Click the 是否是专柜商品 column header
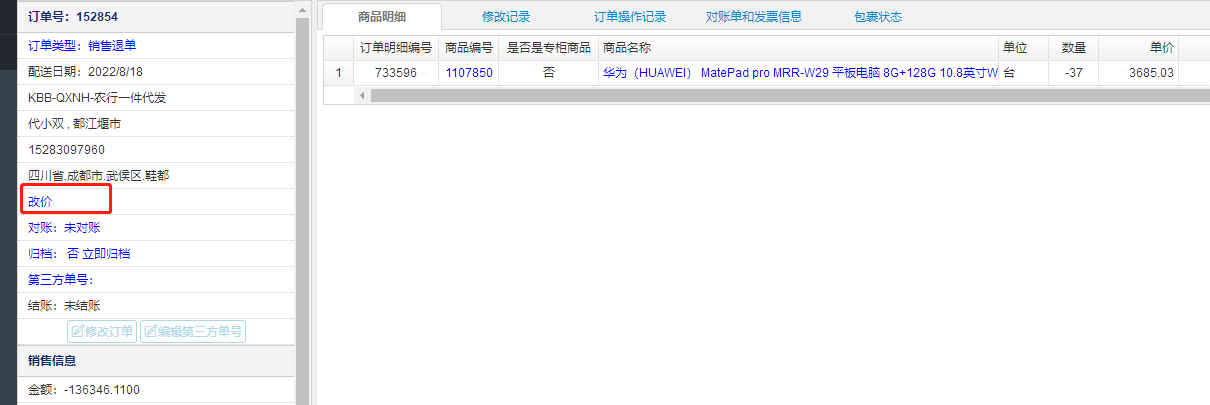 click(548, 47)
